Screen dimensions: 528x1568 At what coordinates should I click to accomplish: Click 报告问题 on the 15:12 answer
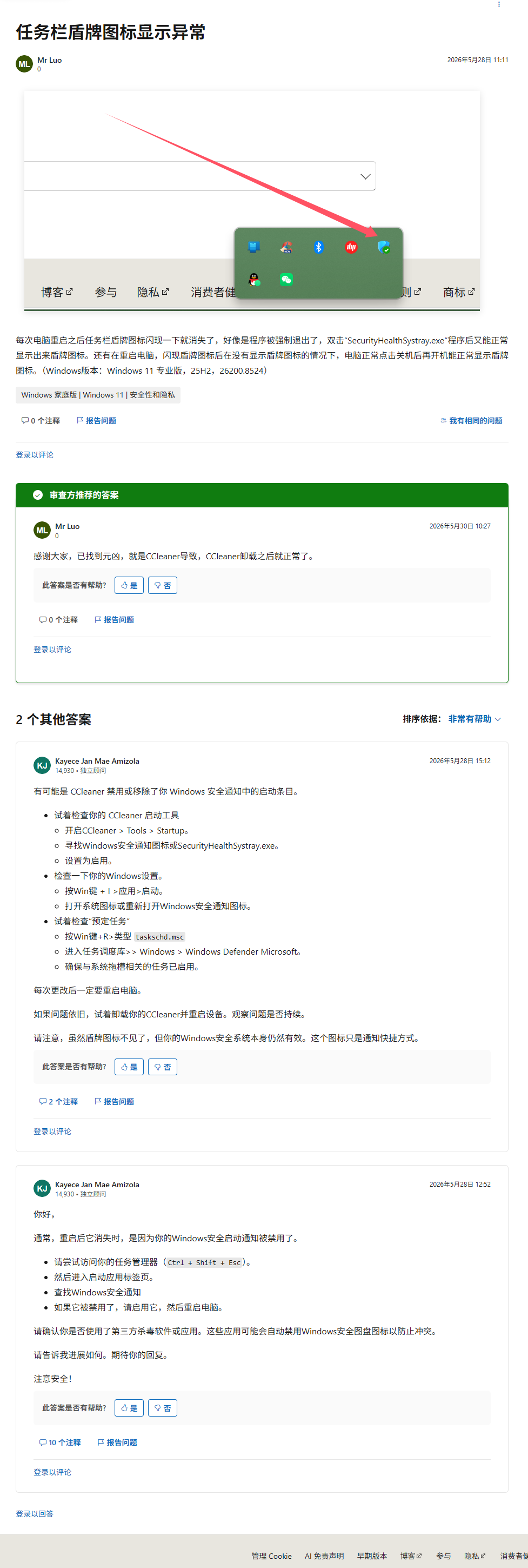[115, 1102]
